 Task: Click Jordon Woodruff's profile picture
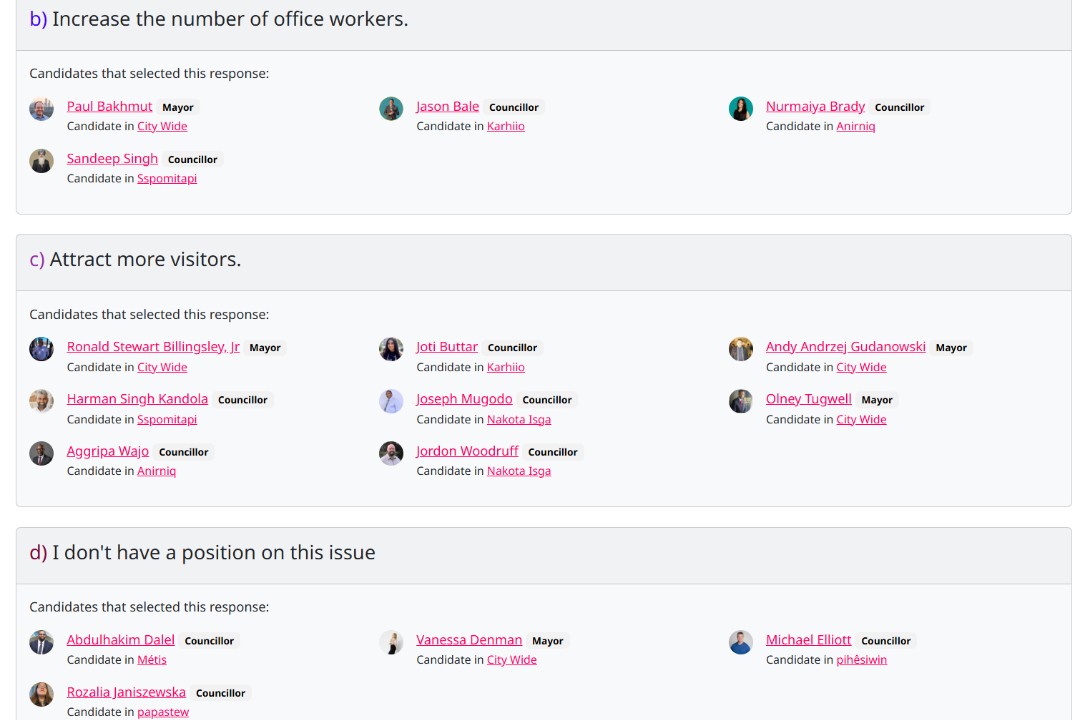[391, 453]
